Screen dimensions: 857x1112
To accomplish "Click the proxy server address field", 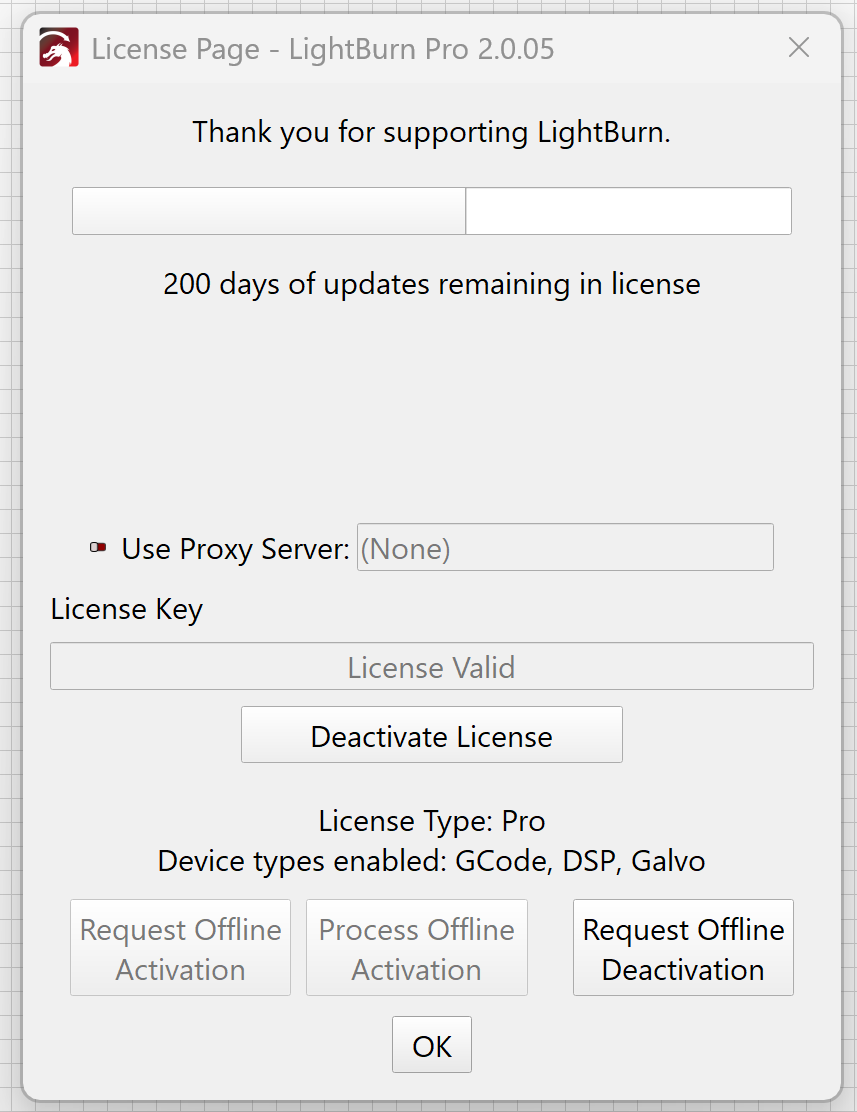I will [565, 548].
